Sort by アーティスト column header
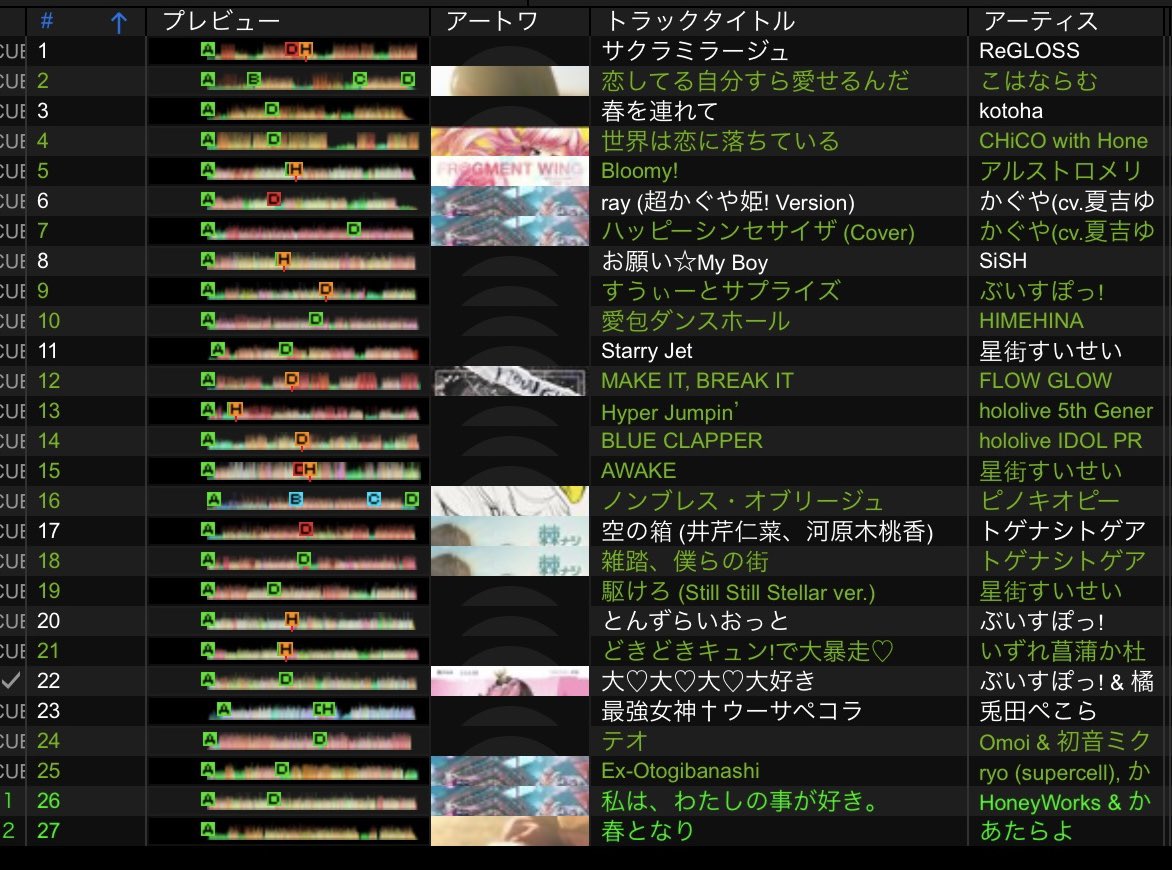This screenshot has width=1172, height=870. (x=1040, y=21)
